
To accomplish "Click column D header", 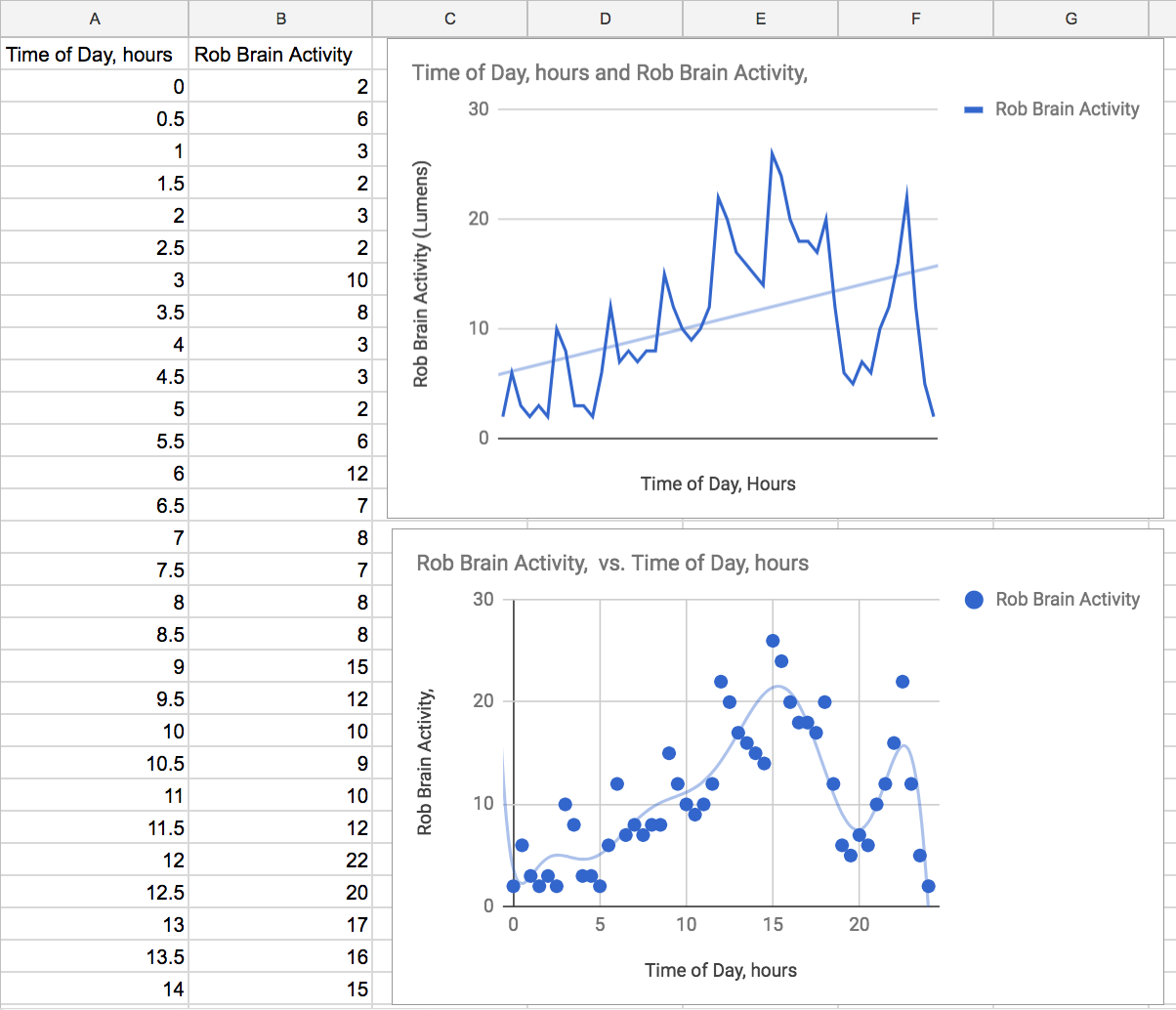I will click(605, 18).
